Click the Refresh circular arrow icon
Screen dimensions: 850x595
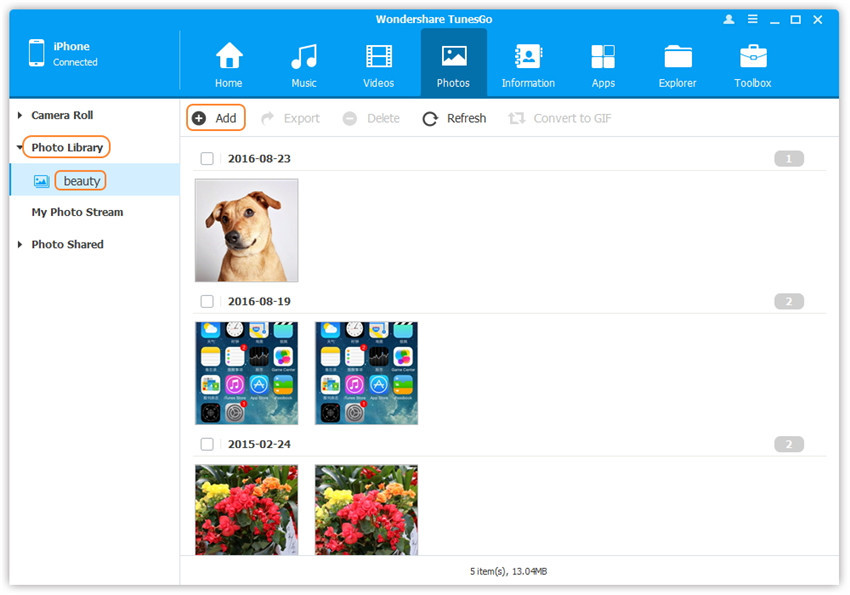pos(430,119)
